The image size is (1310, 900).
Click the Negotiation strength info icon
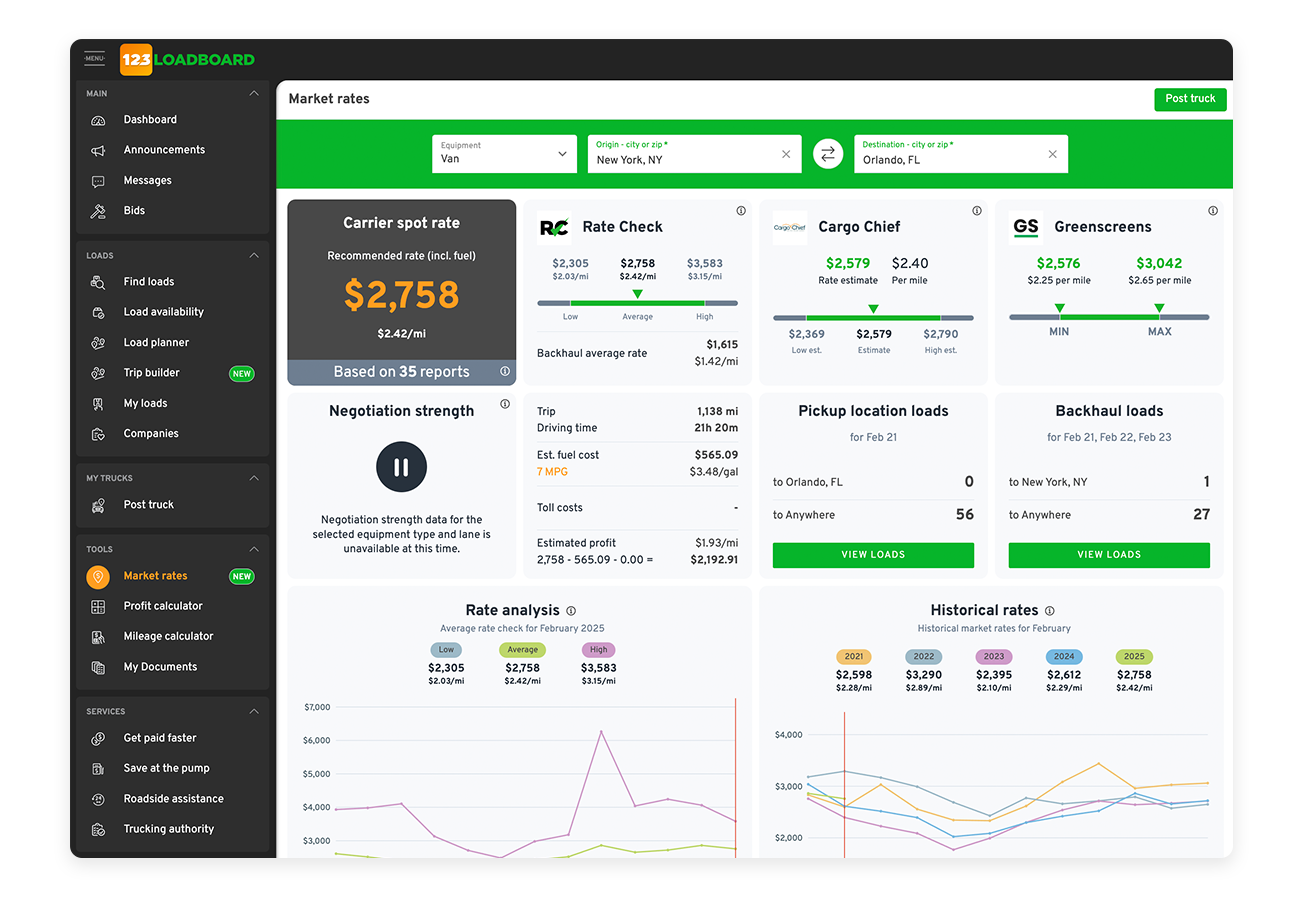[x=505, y=405]
